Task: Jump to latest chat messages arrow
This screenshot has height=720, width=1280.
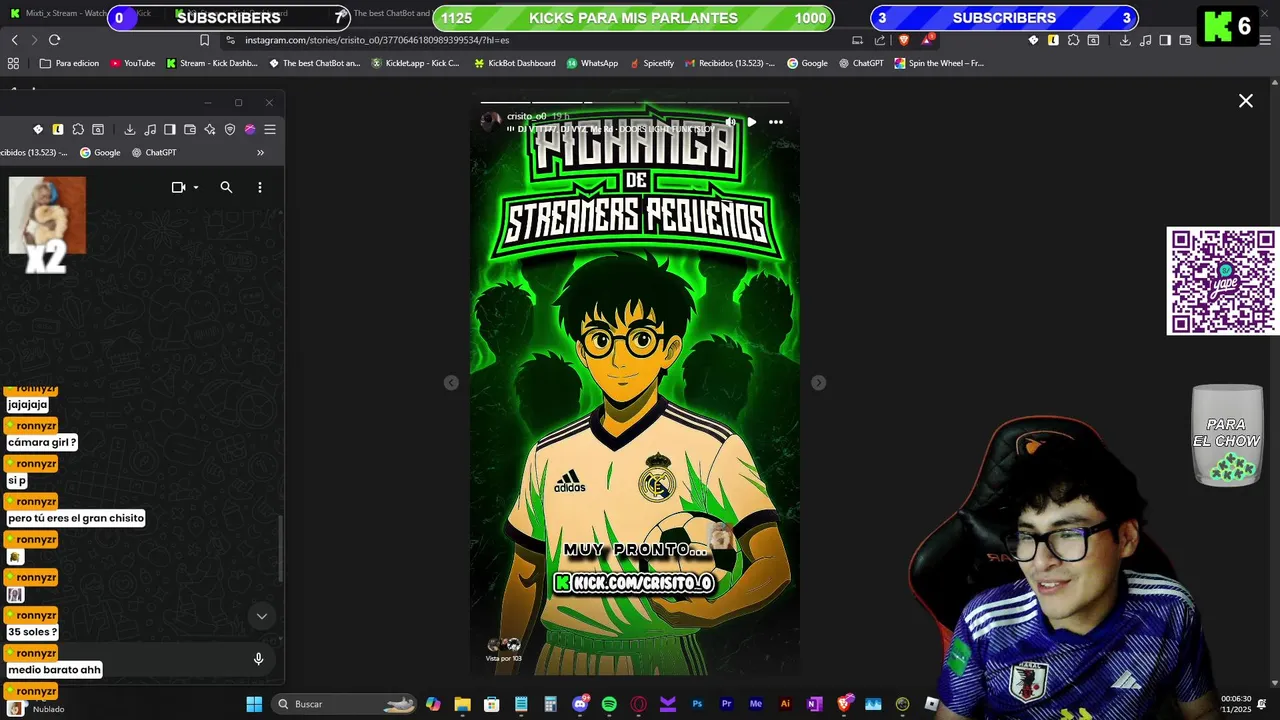Action: point(262,616)
